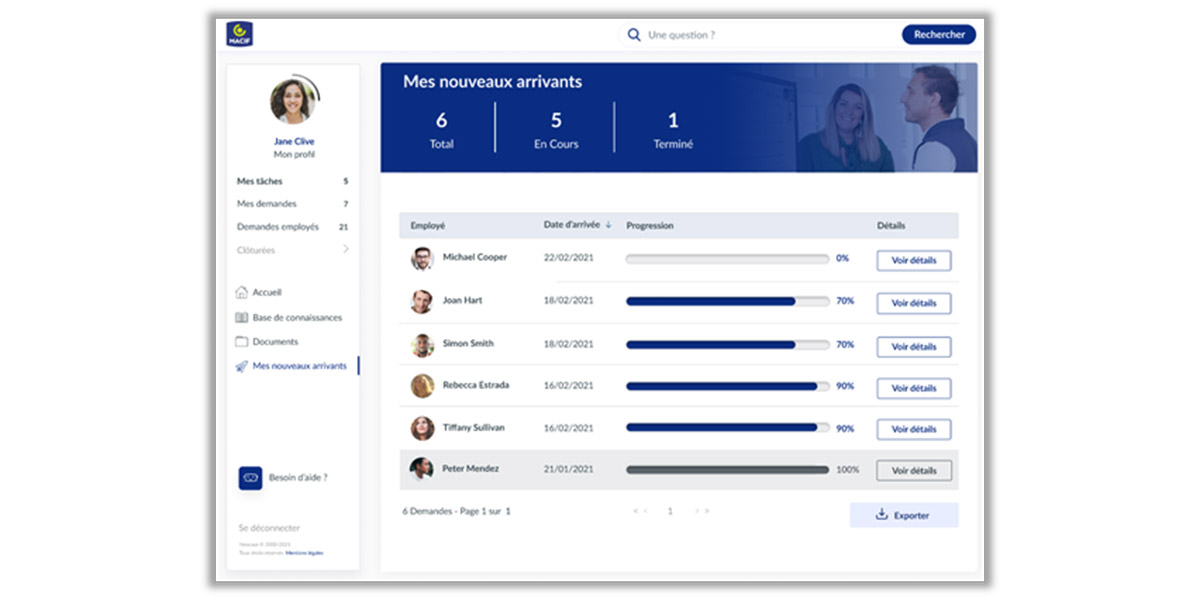View details for Simon Smith
Image resolution: width=1200 pixels, height=600 pixels.
tap(914, 347)
